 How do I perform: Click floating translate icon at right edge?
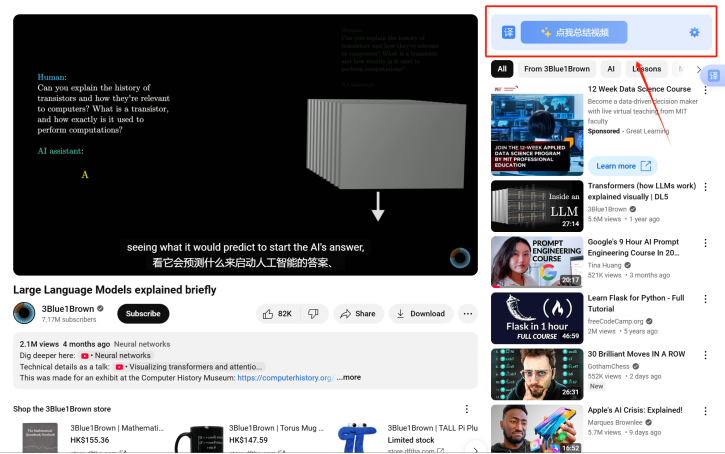(x=713, y=75)
